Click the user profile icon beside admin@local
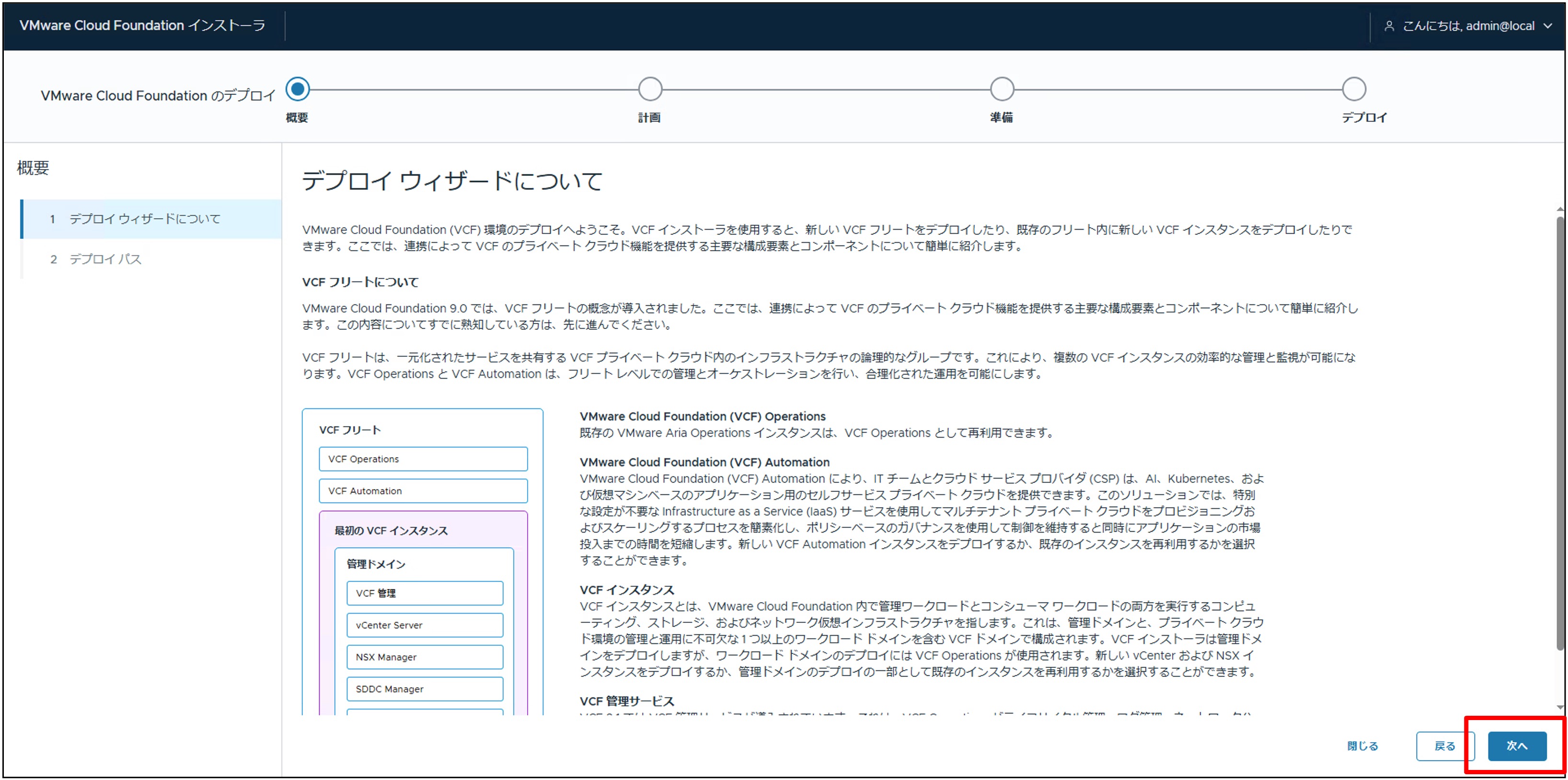This screenshot has width=1568, height=780. [1389, 26]
